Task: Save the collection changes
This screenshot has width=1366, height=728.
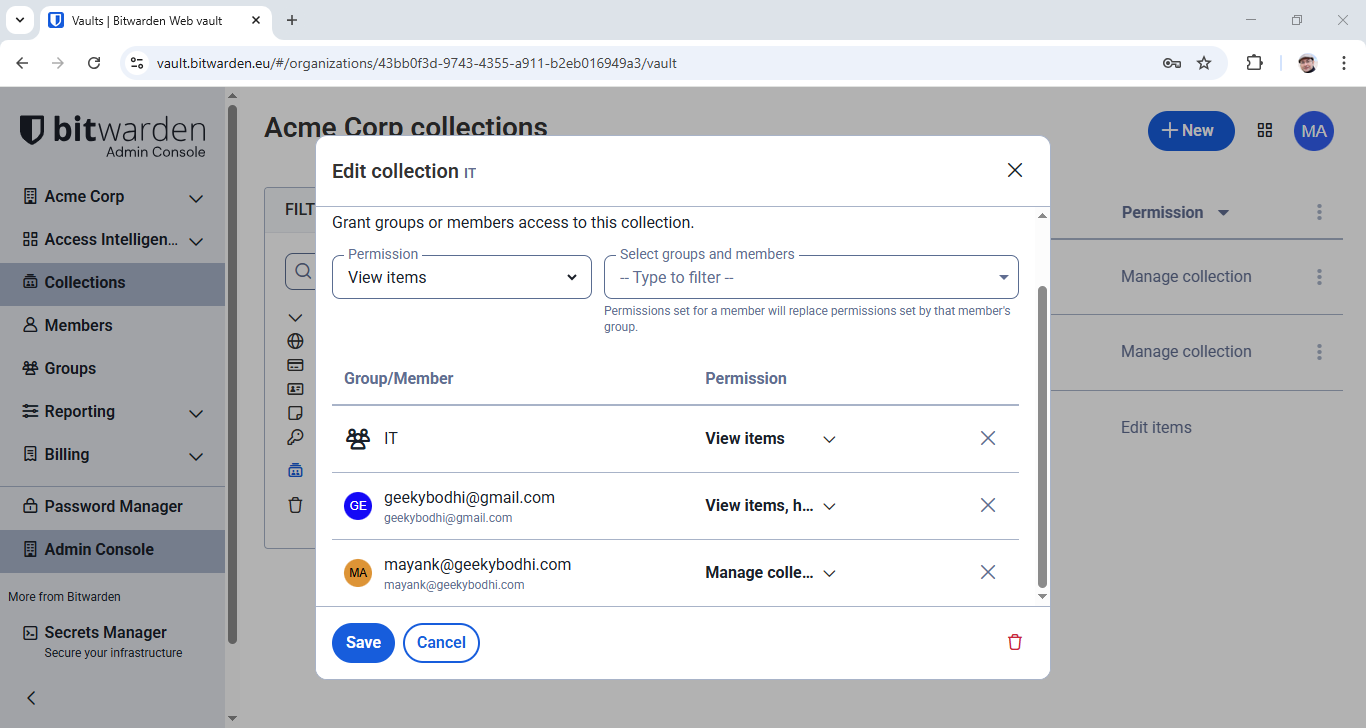Action: point(363,642)
